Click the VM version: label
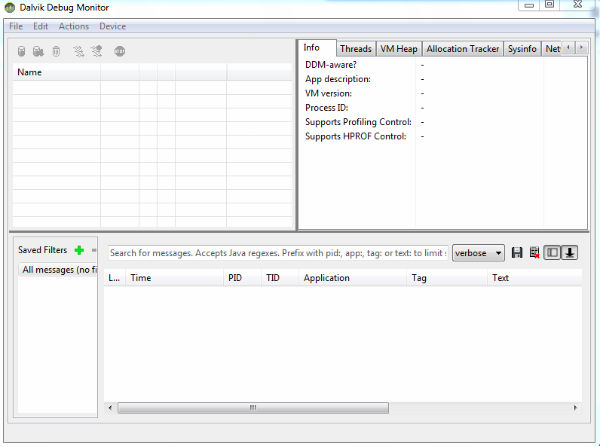 pyautogui.click(x=328, y=93)
